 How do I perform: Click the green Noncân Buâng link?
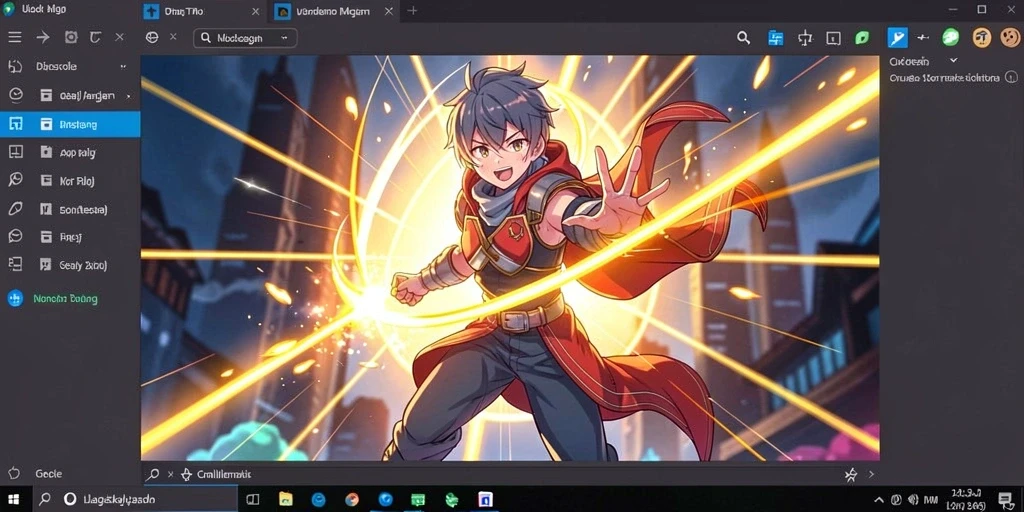pyautogui.click(x=65, y=299)
